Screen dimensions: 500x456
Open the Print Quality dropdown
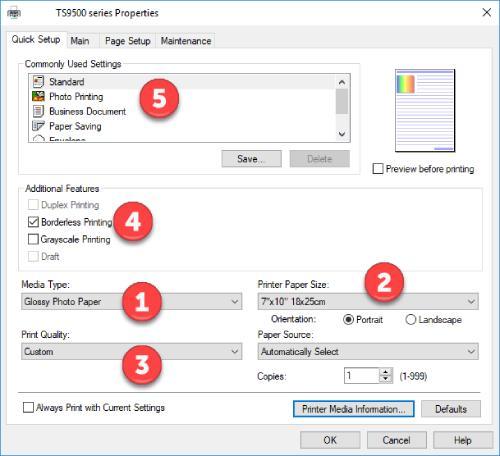pos(131,351)
